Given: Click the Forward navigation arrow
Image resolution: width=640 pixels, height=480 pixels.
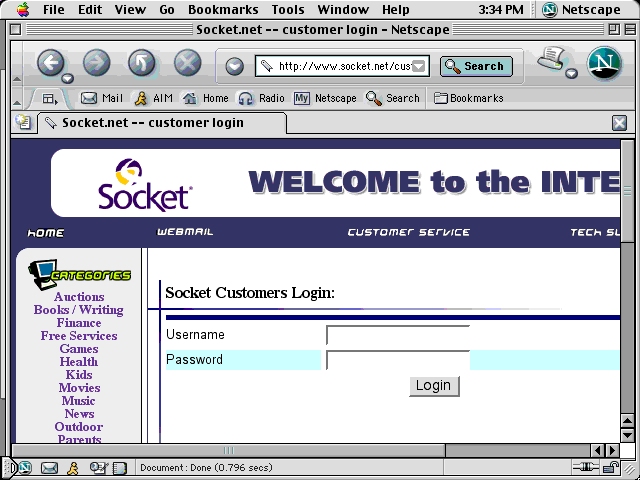Looking at the screenshot, I should pos(96,63).
